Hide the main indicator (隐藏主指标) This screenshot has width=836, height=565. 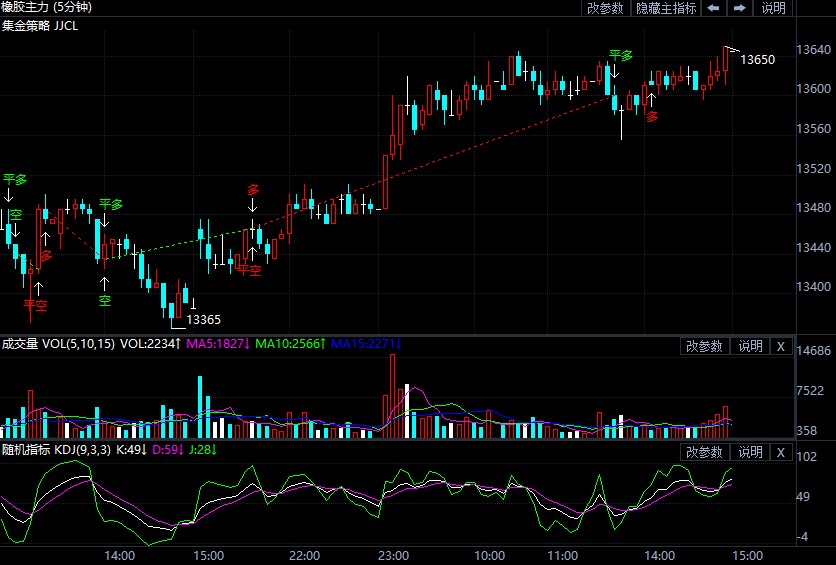pos(666,8)
